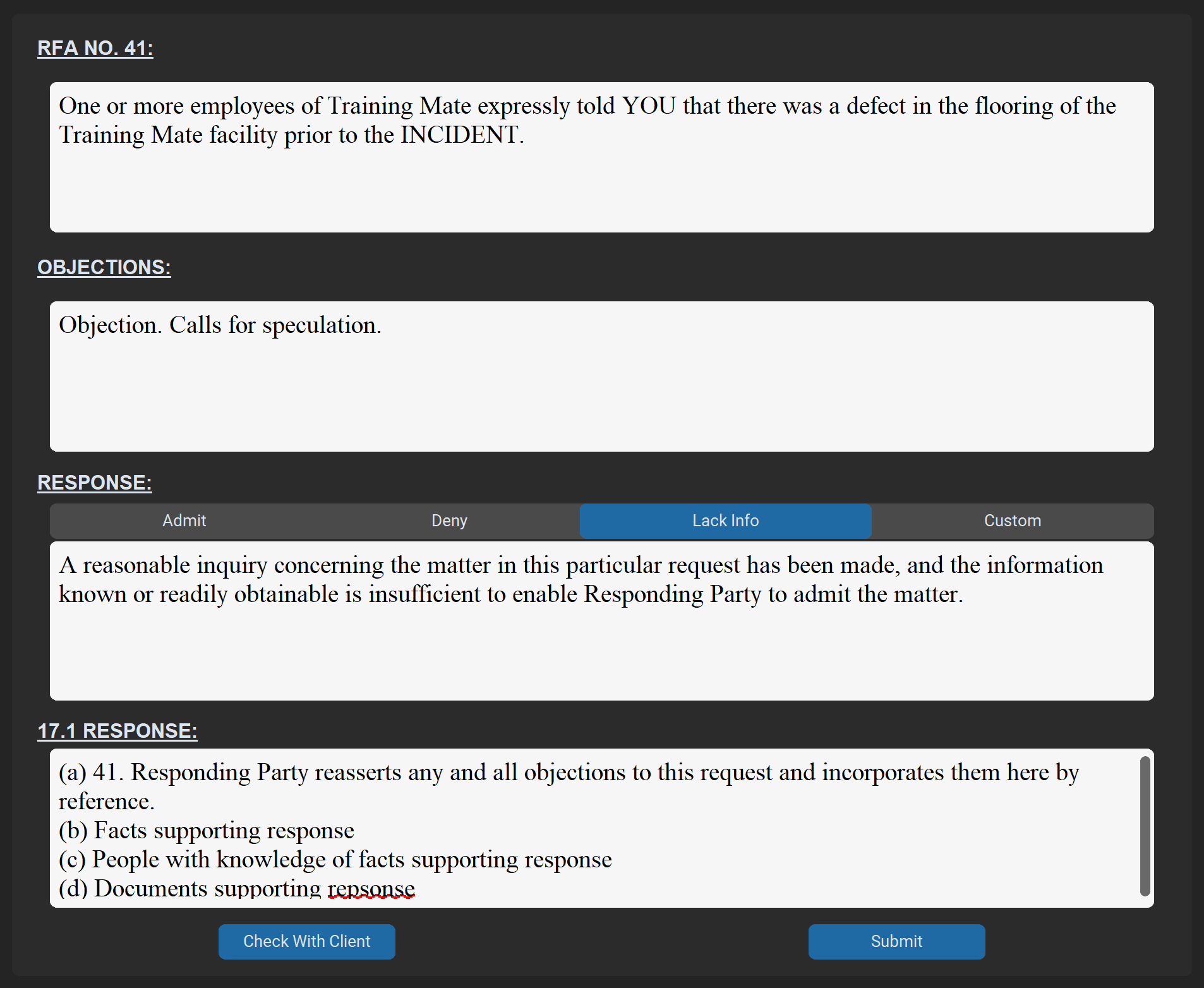Screen dimensions: 1204x988
Task: Click the "(b) Facts supporting response" line
Action: click(207, 831)
